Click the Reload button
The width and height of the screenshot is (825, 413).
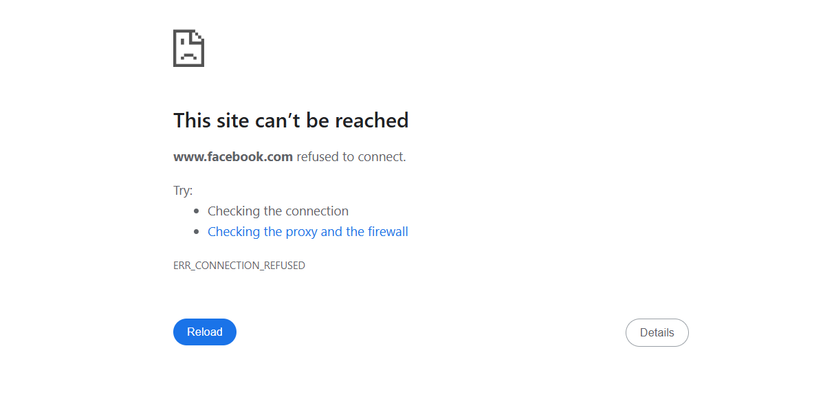point(204,332)
